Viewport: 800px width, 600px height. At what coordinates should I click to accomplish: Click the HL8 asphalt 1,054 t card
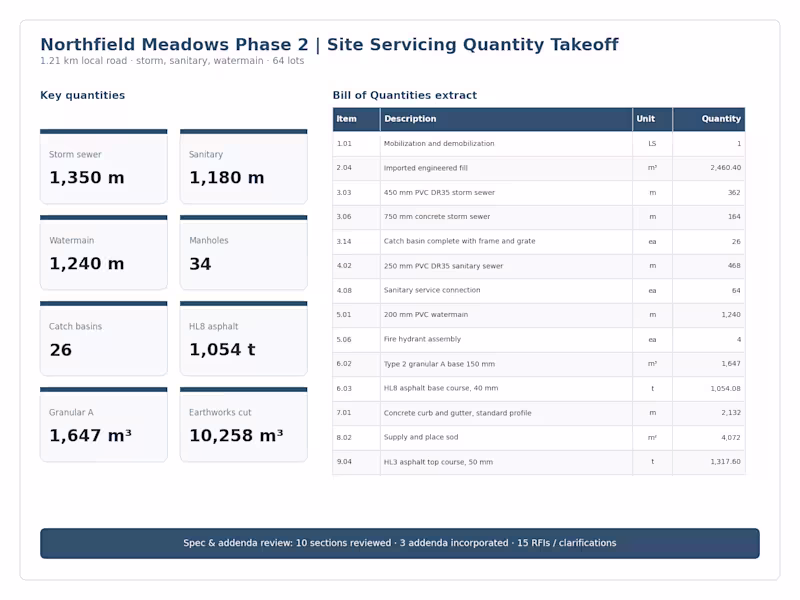pyautogui.click(x=243, y=338)
